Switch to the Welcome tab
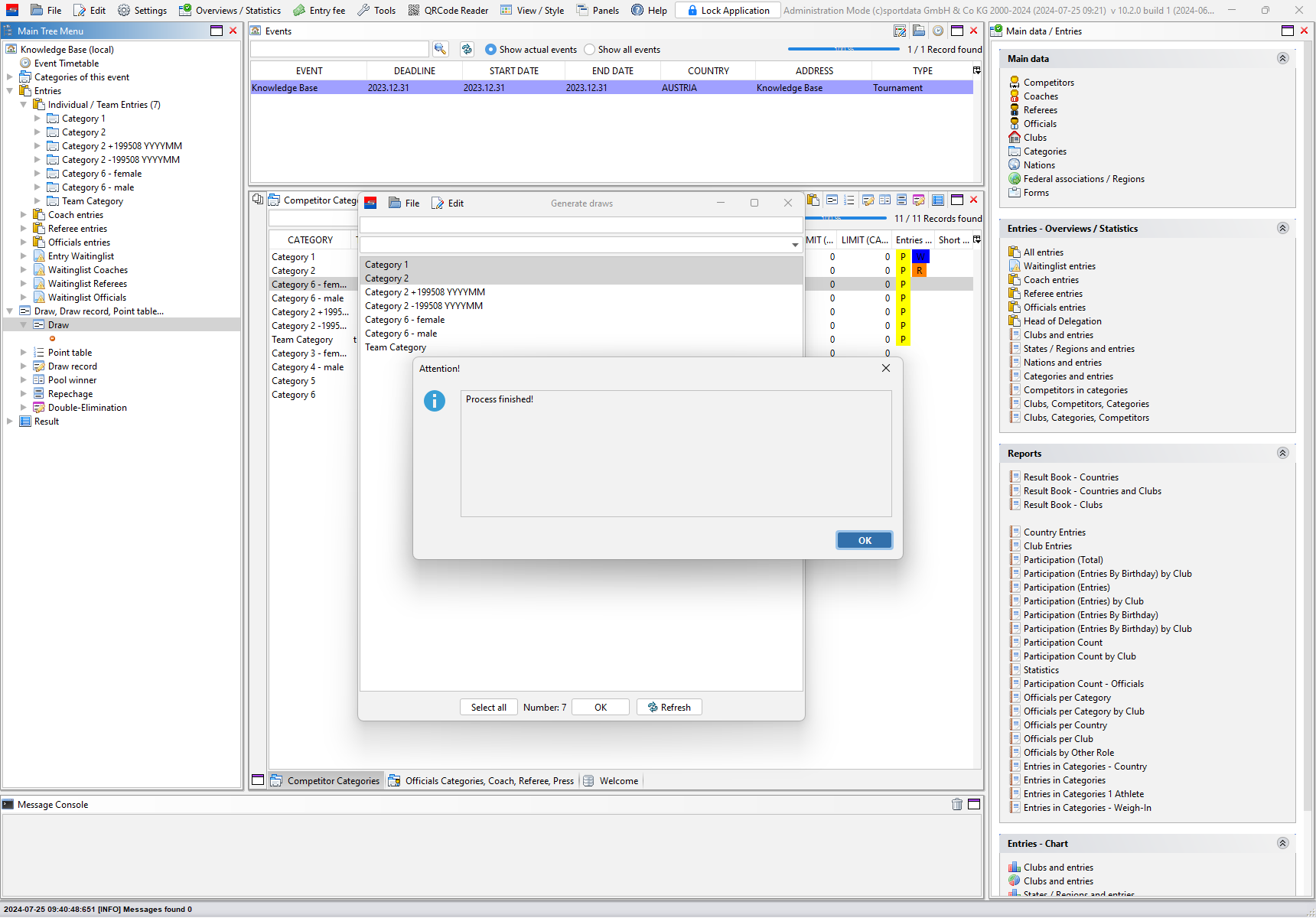Viewport: 1316px width, 918px height. [x=611, y=781]
